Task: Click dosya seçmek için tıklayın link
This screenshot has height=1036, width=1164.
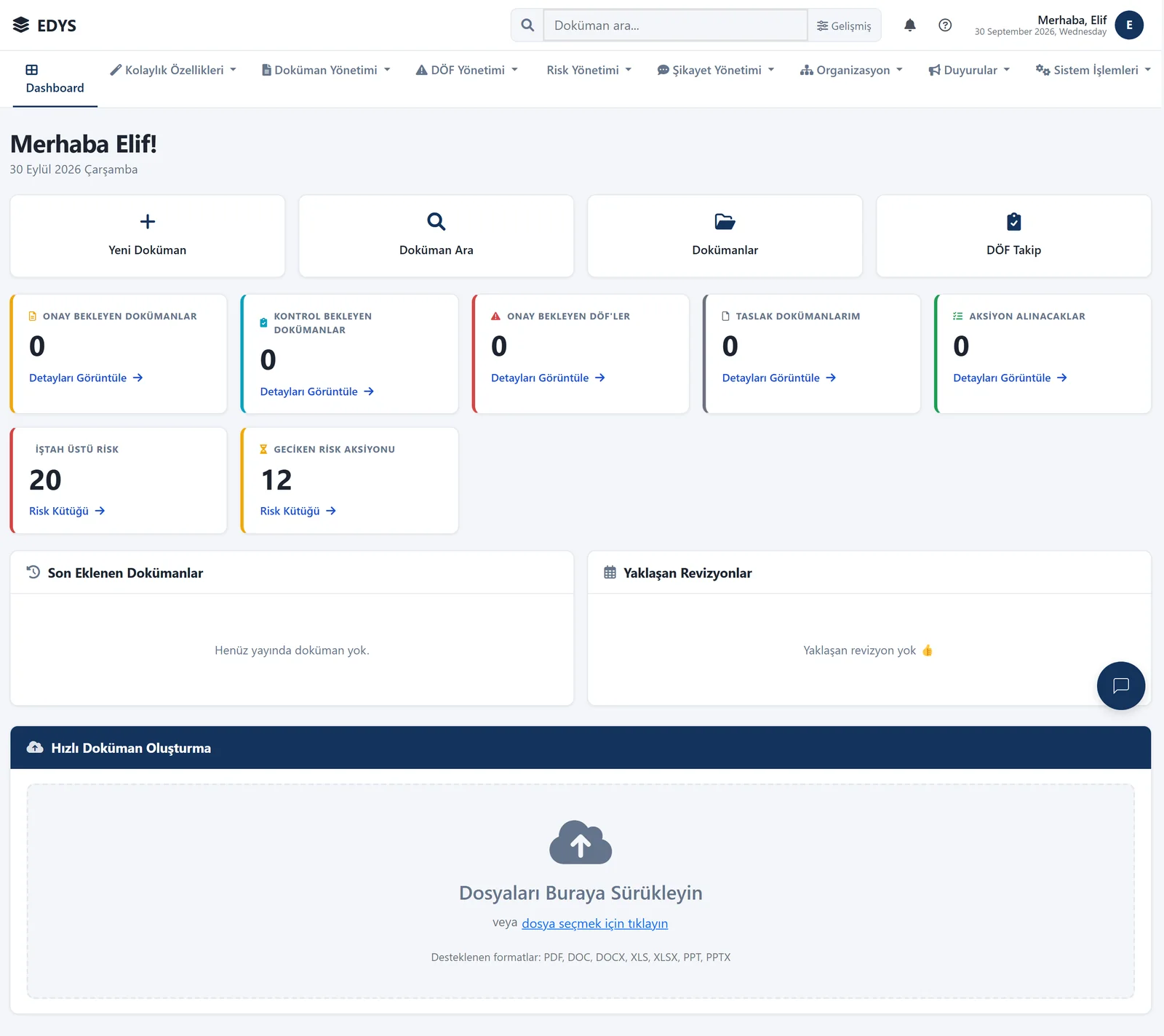Action: pos(594,923)
